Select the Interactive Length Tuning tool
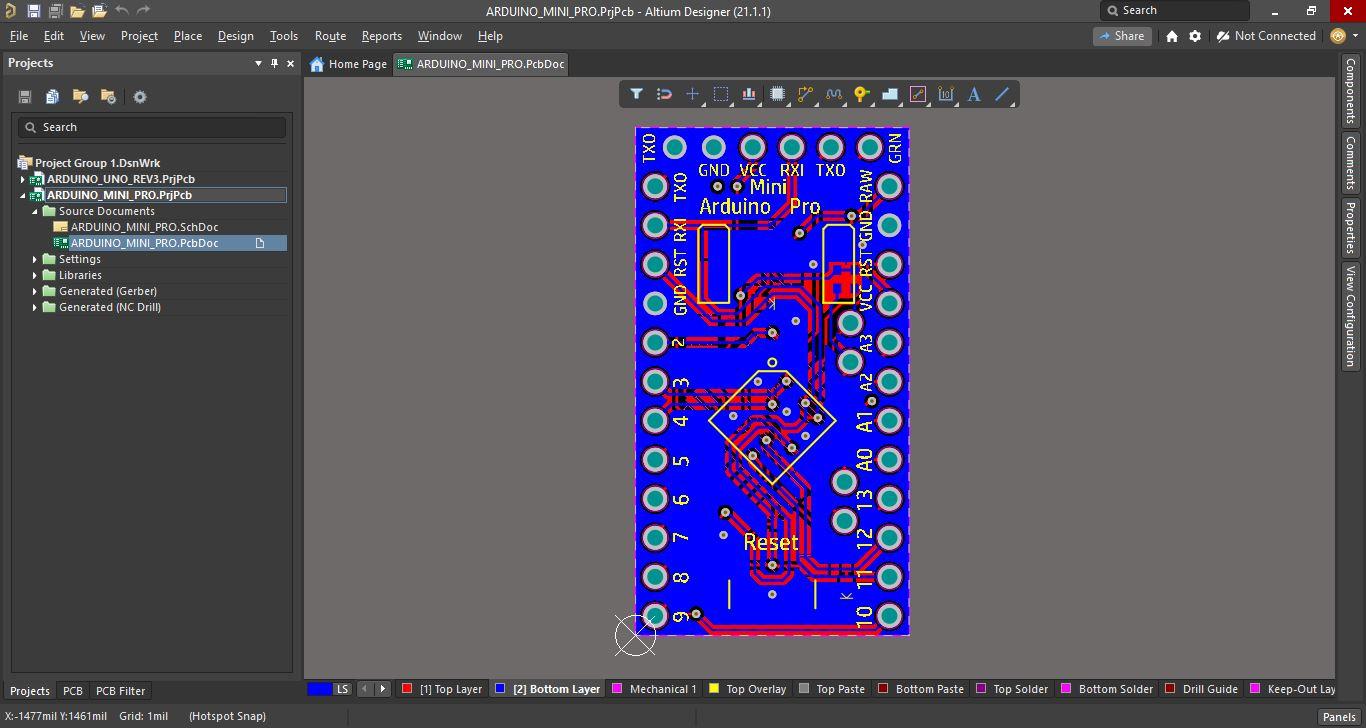This screenshot has width=1366, height=728. point(833,94)
